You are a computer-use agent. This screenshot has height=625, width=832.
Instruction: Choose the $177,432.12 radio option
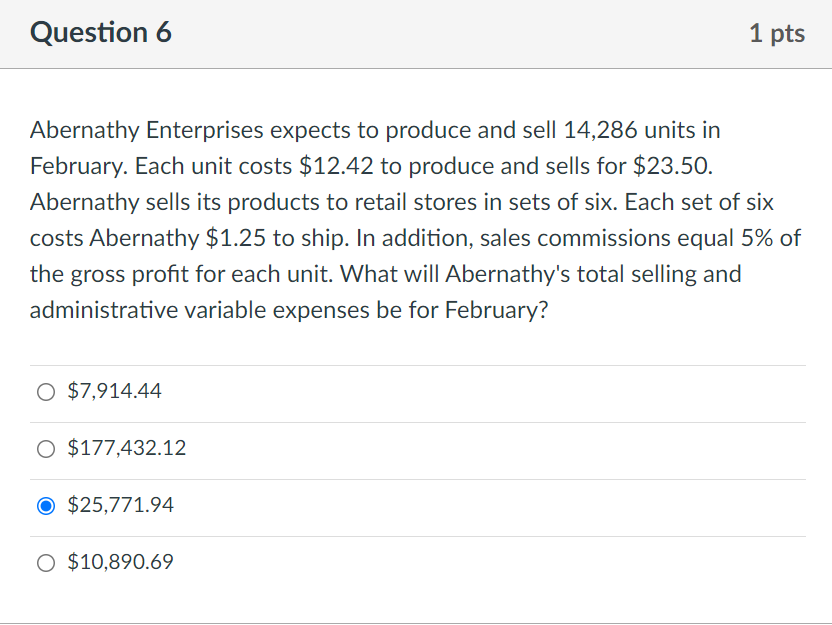(x=46, y=449)
